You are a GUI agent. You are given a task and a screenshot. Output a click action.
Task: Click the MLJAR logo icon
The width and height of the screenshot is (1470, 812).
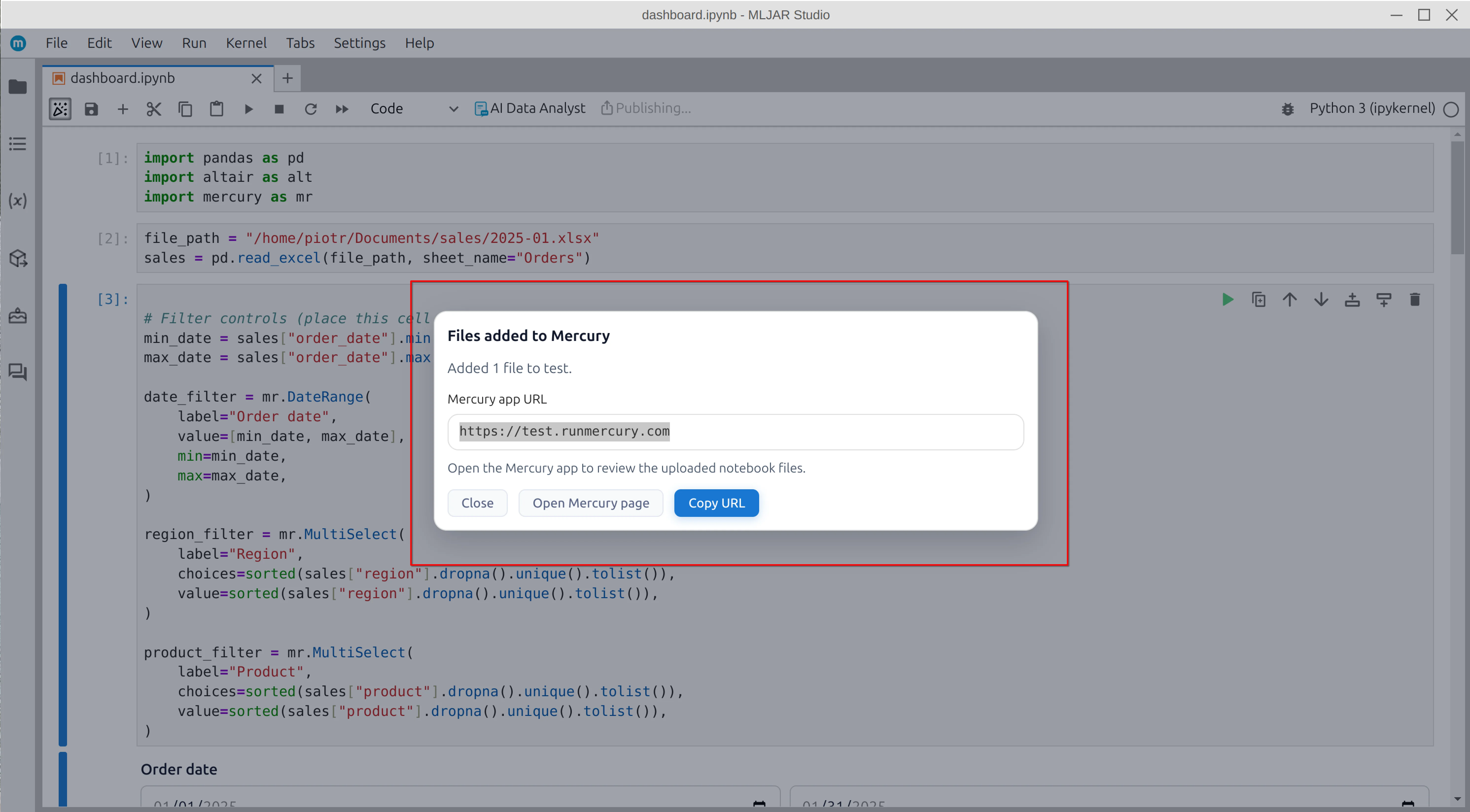coord(18,43)
